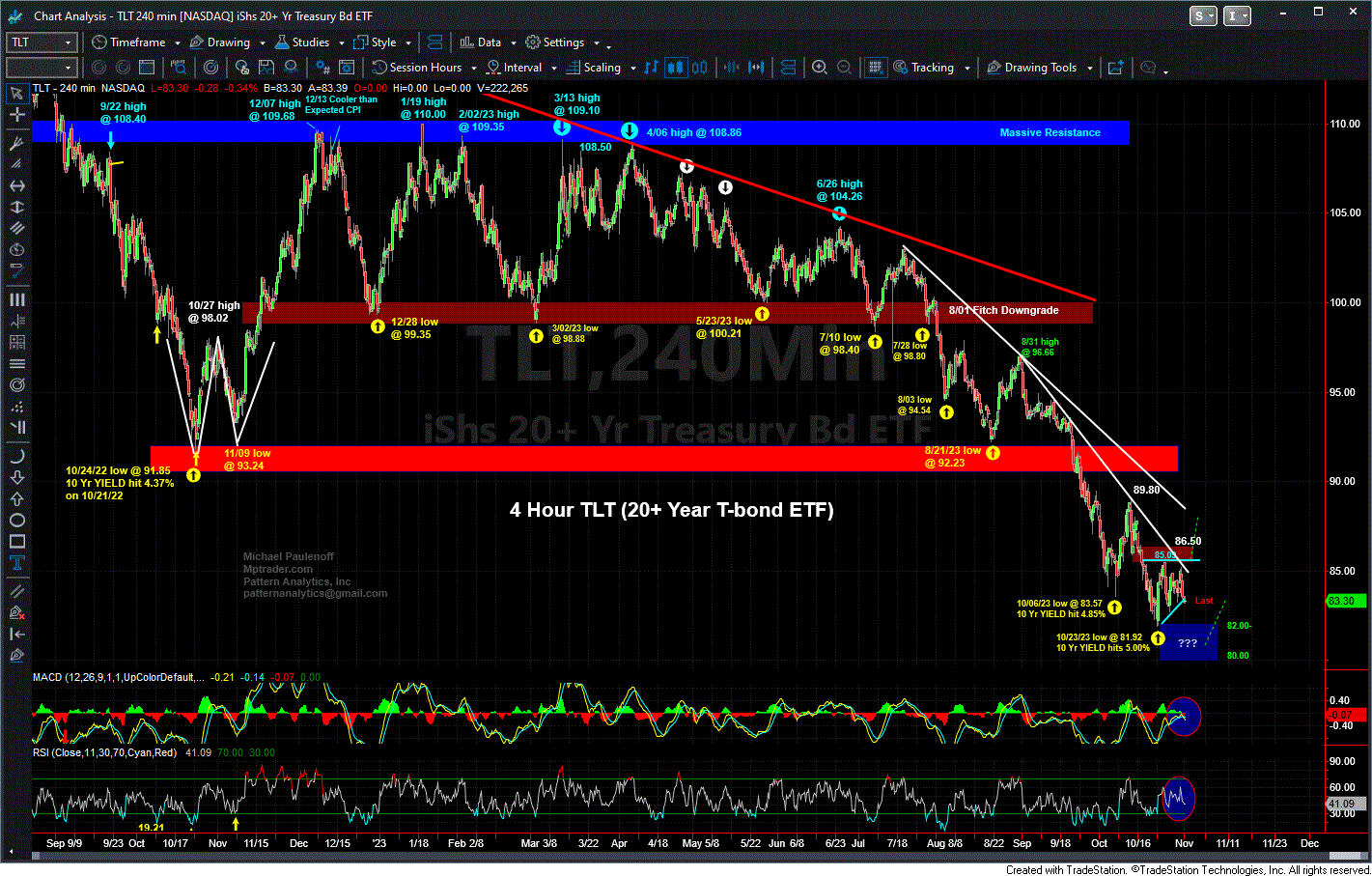Click the zoom out magnifier
The image size is (1372, 876).
tap(844, 68)
